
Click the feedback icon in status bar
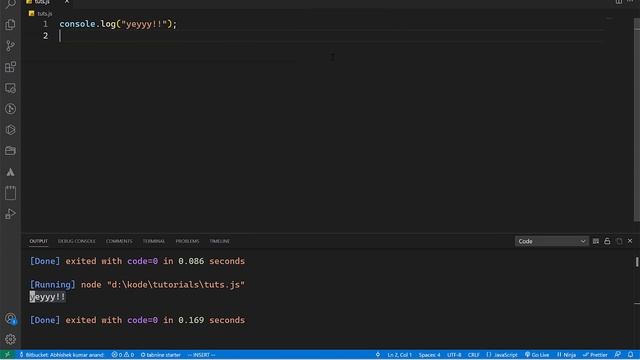click(618, 355)
